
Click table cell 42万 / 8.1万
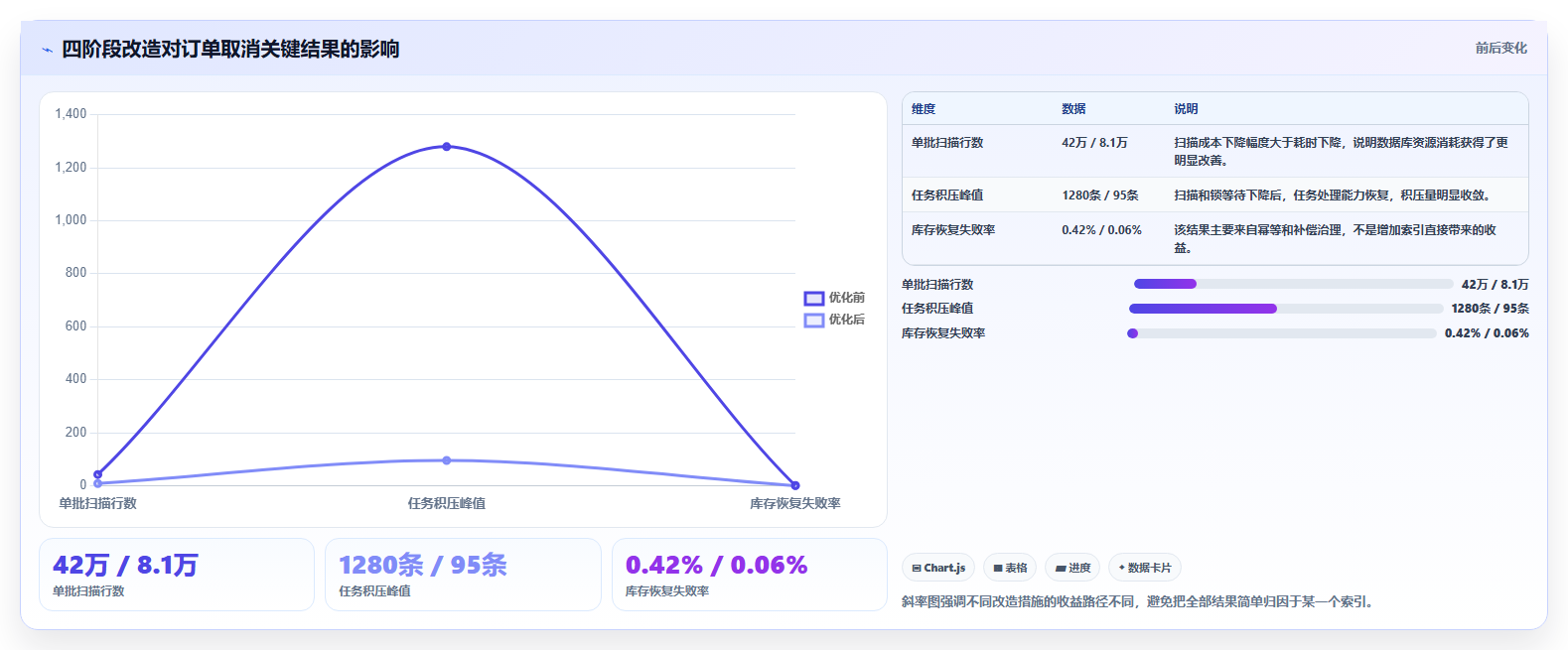1094,143
